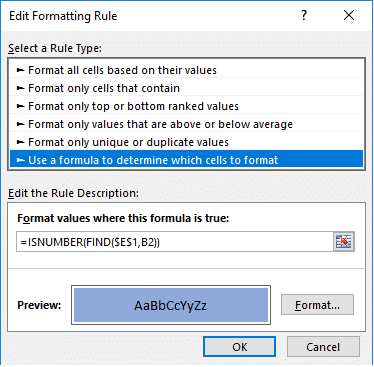The image size is (374, 367).
Task: Open the Format... button
Action: [x=317, y=305]
